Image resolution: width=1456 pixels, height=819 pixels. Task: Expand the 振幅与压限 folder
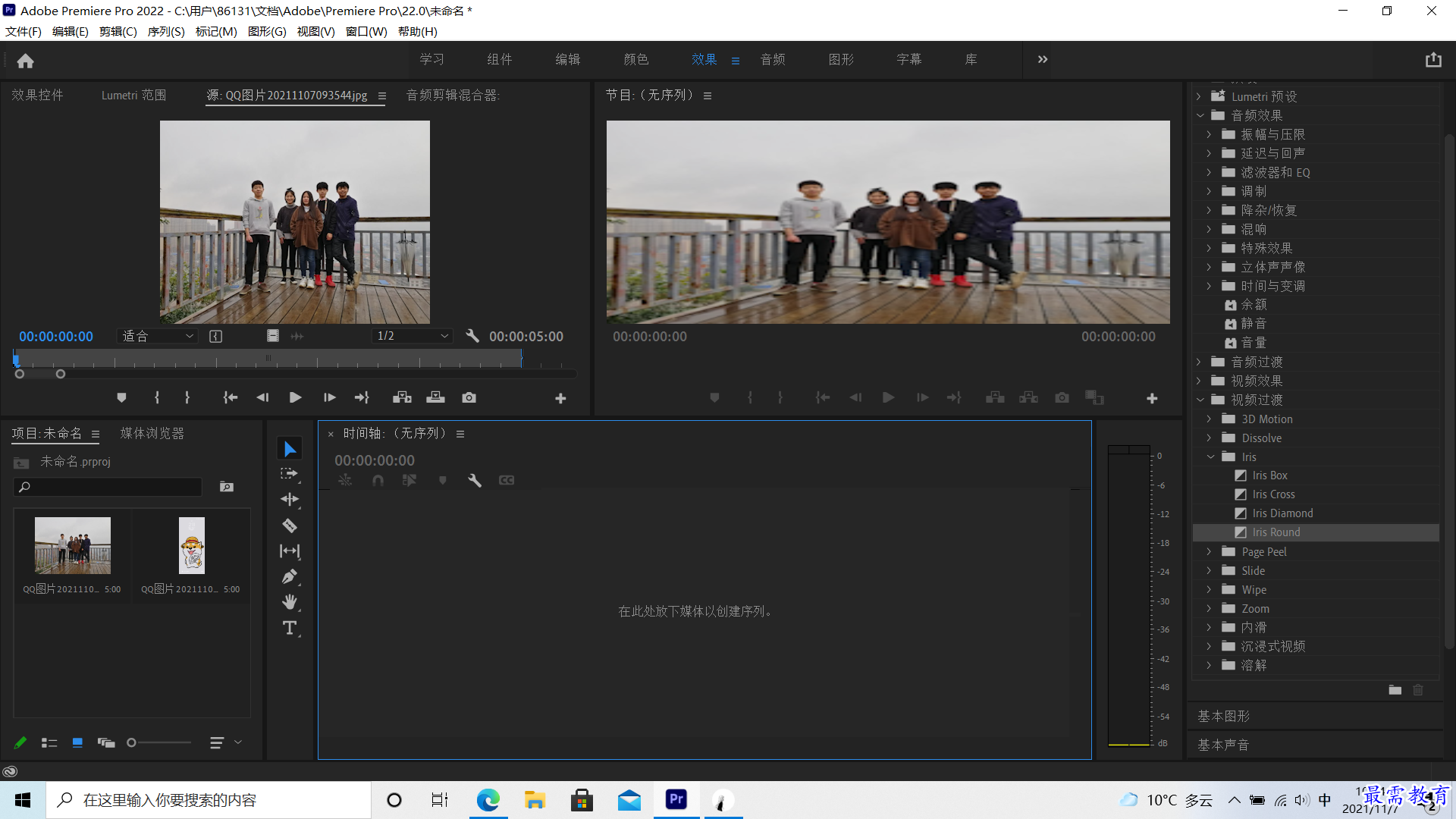tap(1210, 134)
